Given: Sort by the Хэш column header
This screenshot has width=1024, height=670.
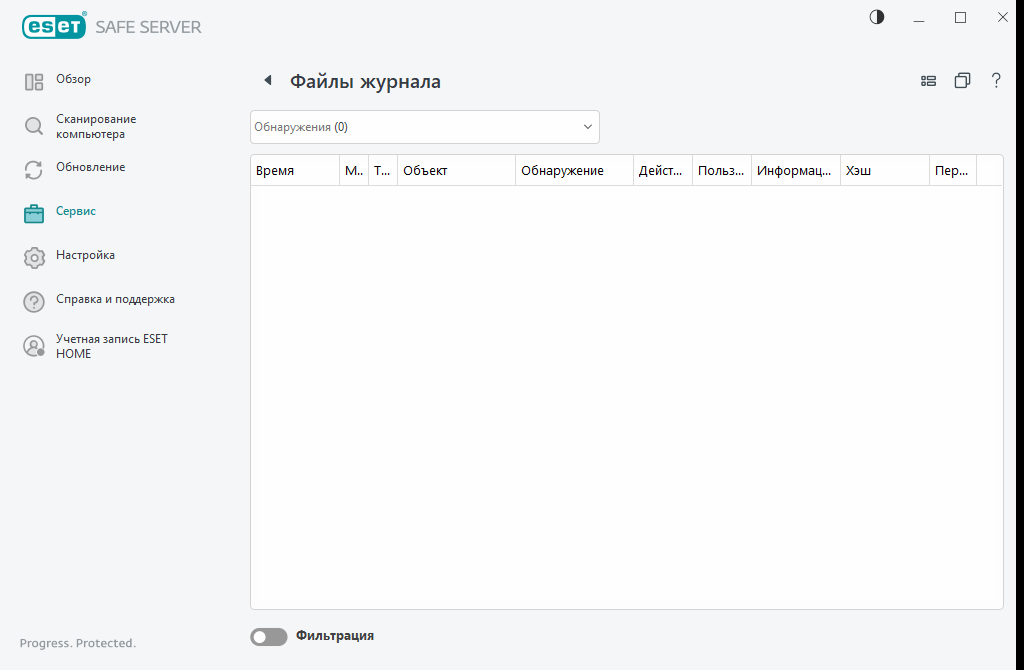Looking at the screenshot, I should 885,170.
